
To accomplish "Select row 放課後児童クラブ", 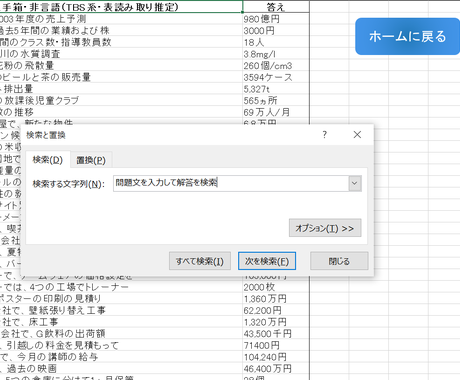I will [x=121, y=101].
